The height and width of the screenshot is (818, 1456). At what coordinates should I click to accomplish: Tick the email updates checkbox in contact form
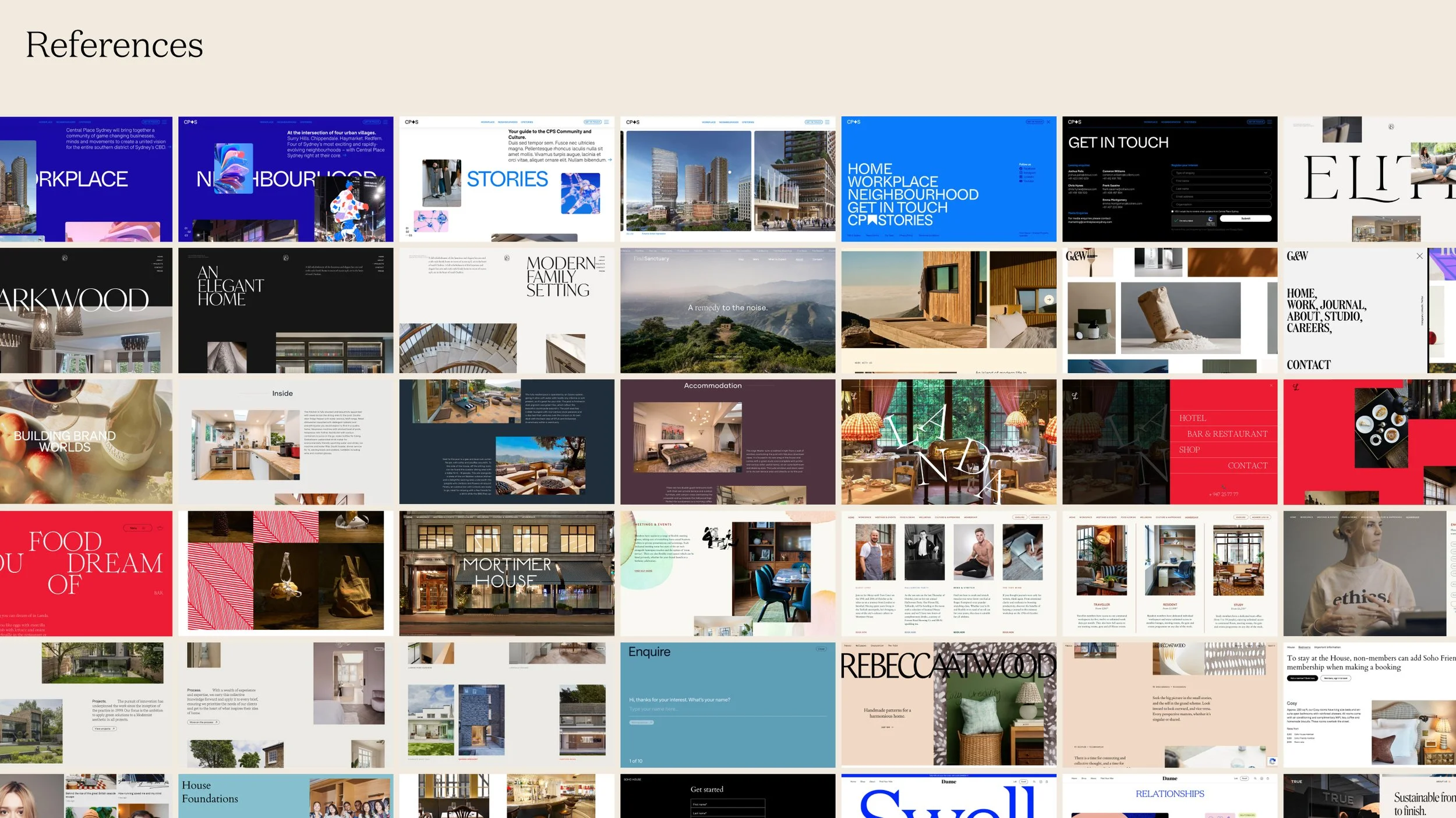click(1173, 211)
